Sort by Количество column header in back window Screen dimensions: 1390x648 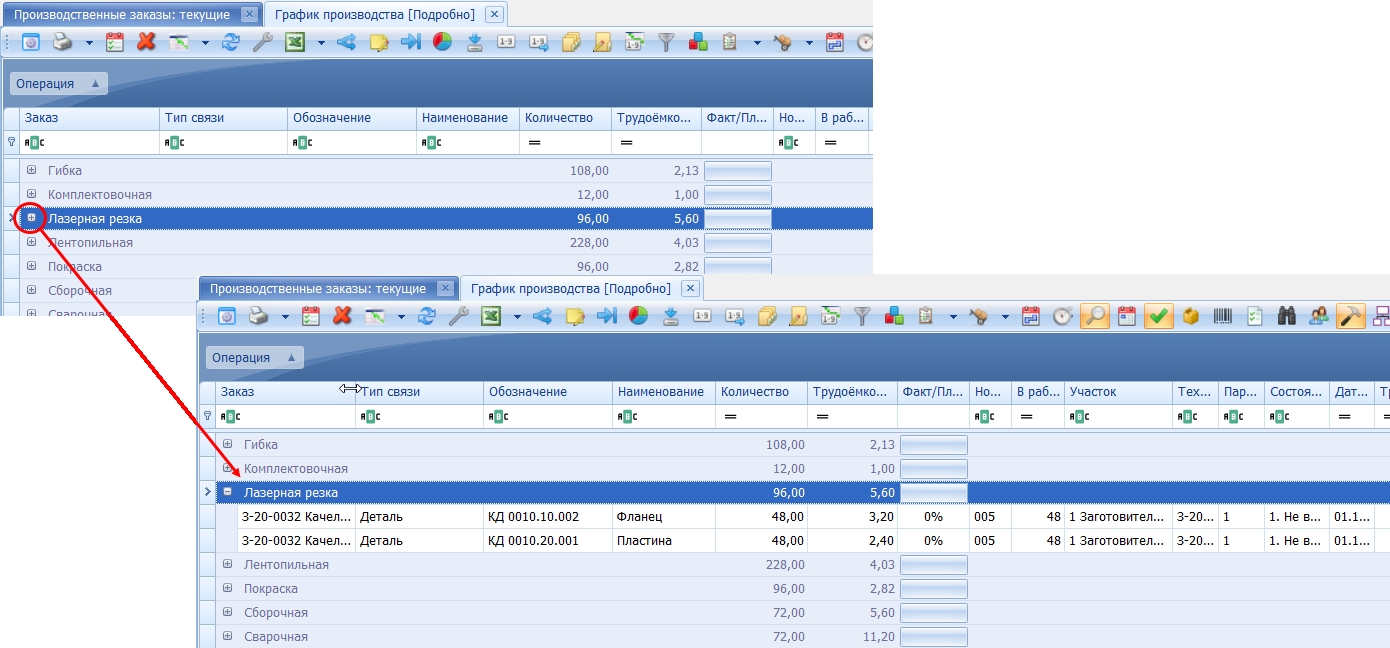566,118
